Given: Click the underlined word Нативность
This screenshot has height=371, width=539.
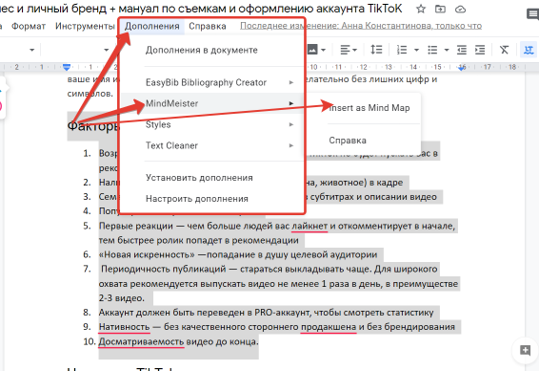Looking at the screenshot, I should tap(124, 327).
